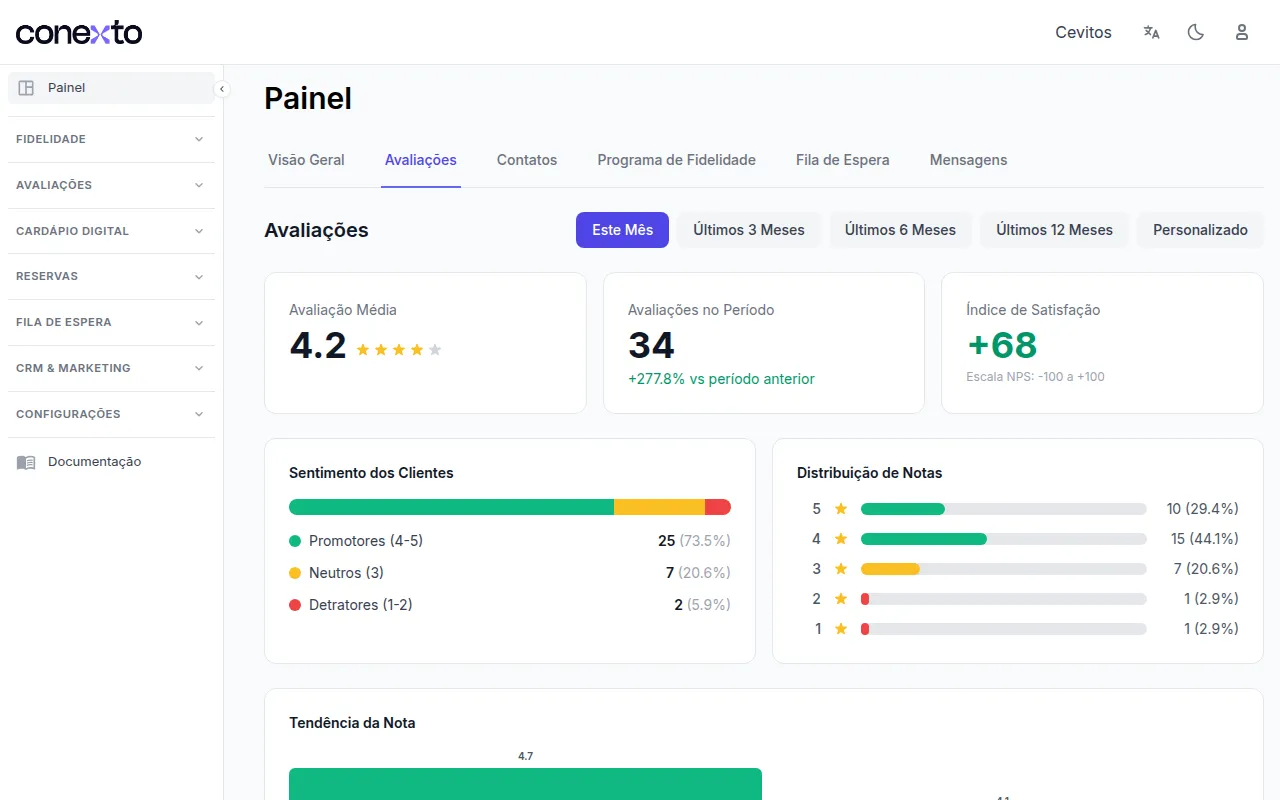Click the 15 (44.1%) rating count

1205,539
